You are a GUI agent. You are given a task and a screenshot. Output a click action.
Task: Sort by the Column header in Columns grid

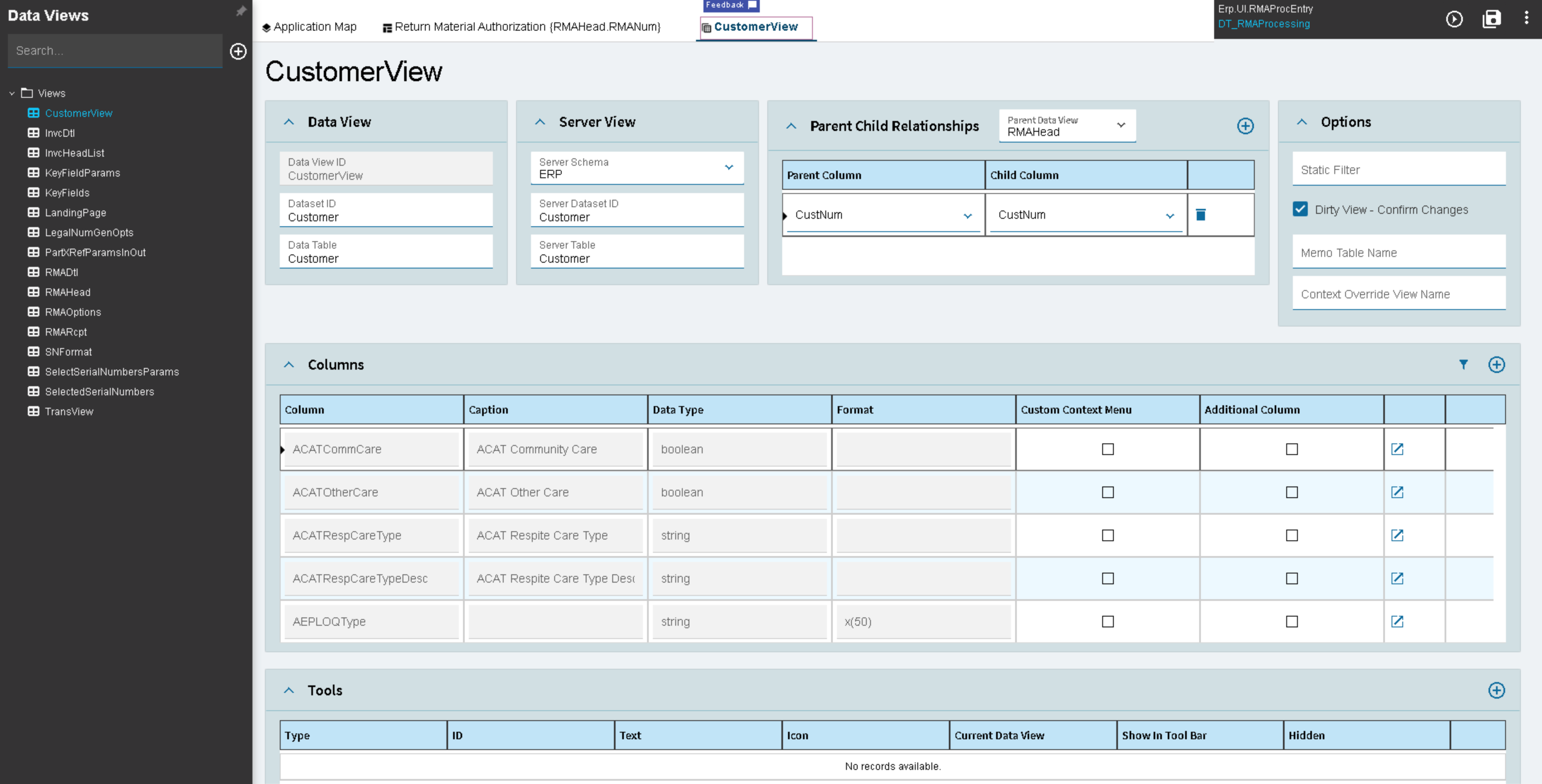pos(371,410)
